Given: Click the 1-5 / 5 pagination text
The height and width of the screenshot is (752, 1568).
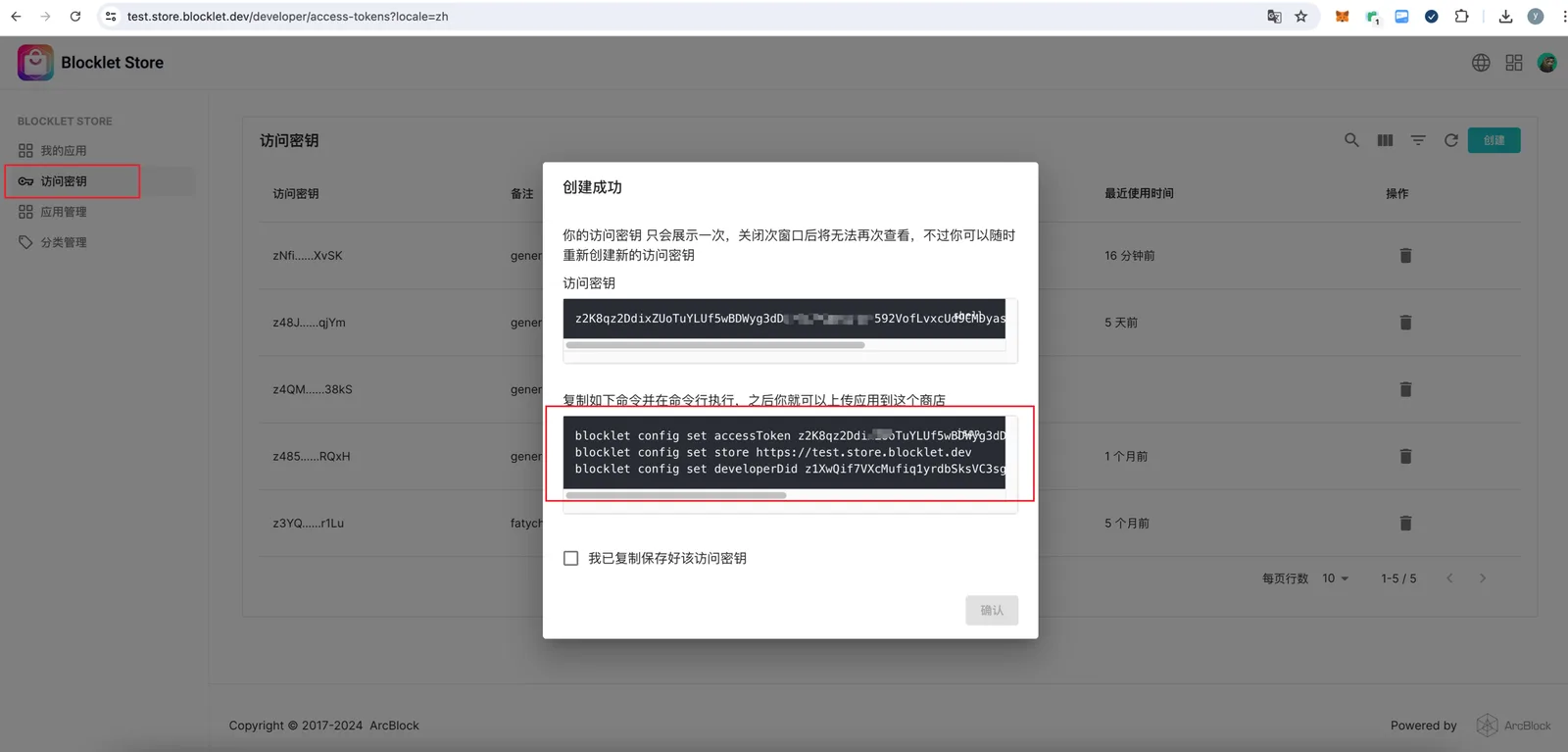Looking at the screenshot, I should click(1398, 578).
